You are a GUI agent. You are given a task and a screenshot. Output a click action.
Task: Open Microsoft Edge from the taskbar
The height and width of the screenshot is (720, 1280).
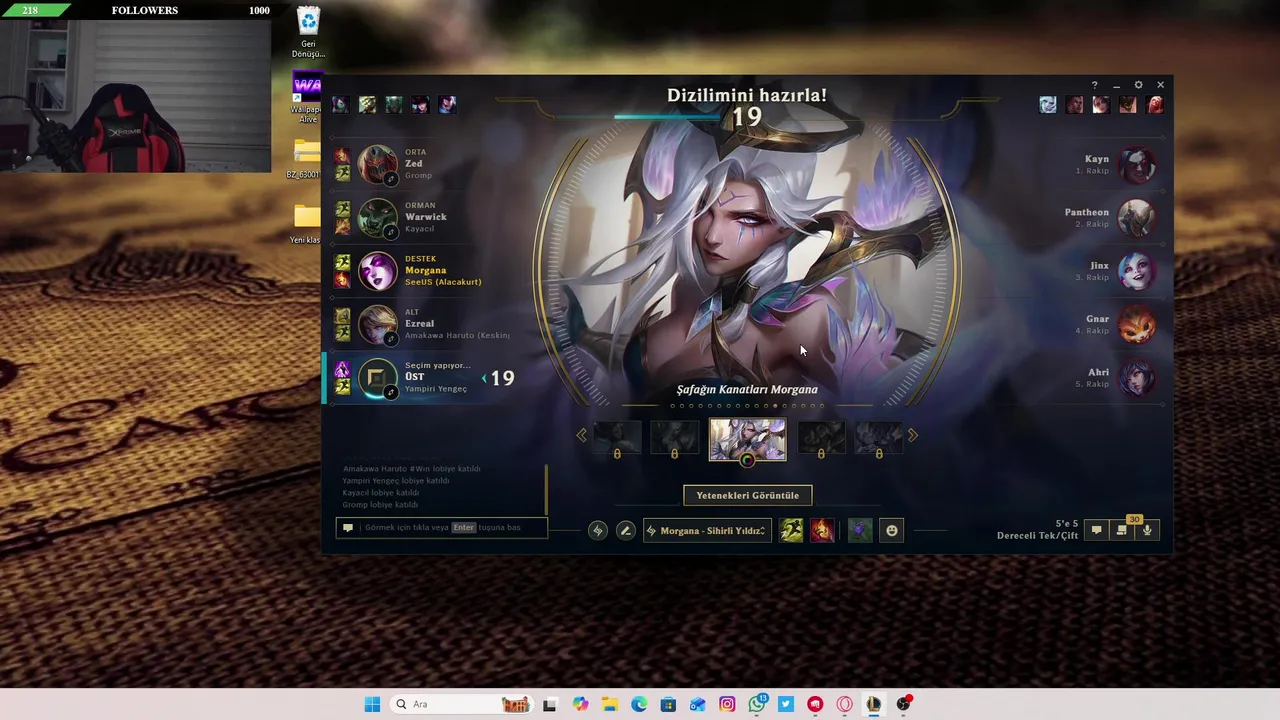[639, 704]
